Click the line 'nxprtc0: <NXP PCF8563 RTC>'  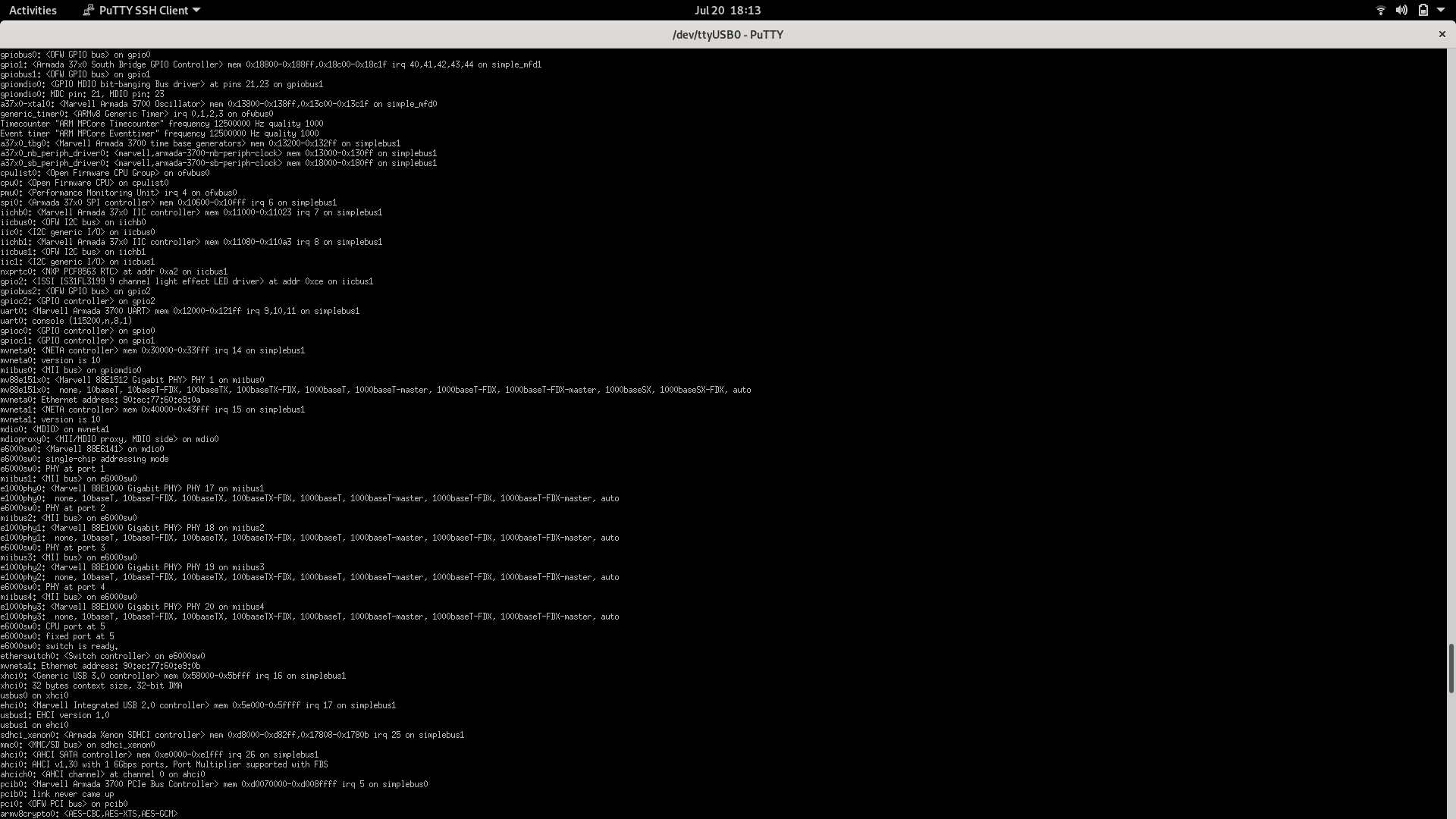pos(114,271)
